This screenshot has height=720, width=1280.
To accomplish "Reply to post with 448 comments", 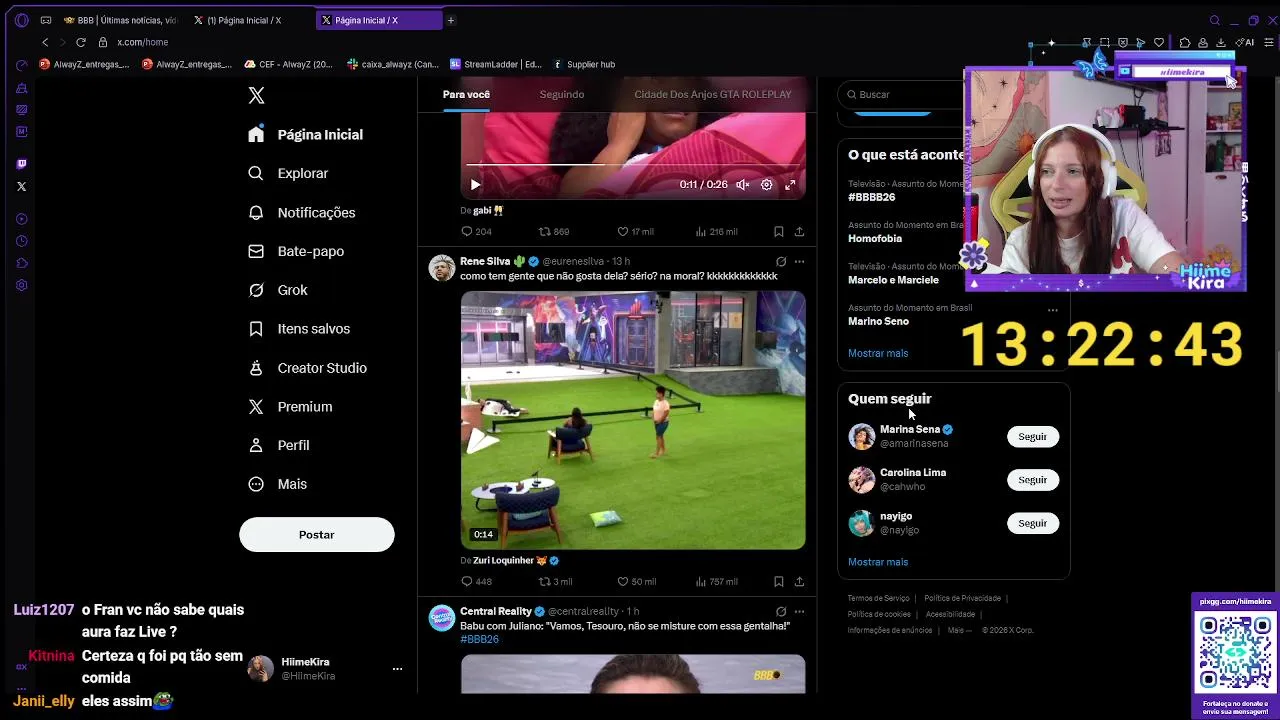I will (476, 581).
